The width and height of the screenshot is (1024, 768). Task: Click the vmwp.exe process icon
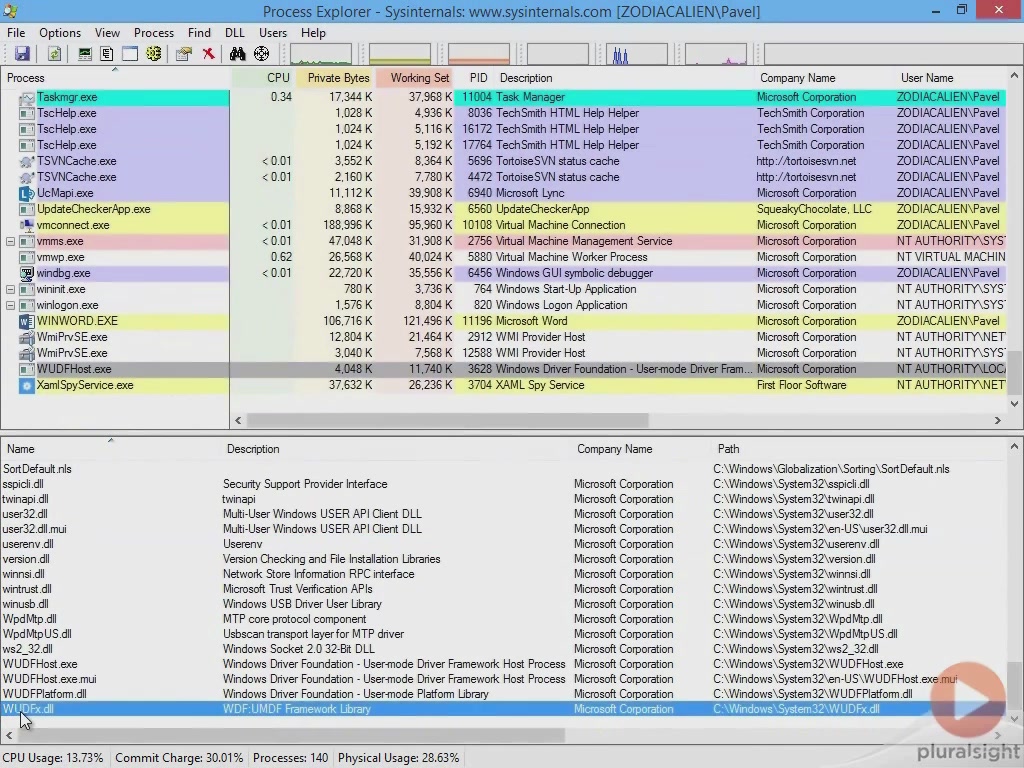[27, 257]
